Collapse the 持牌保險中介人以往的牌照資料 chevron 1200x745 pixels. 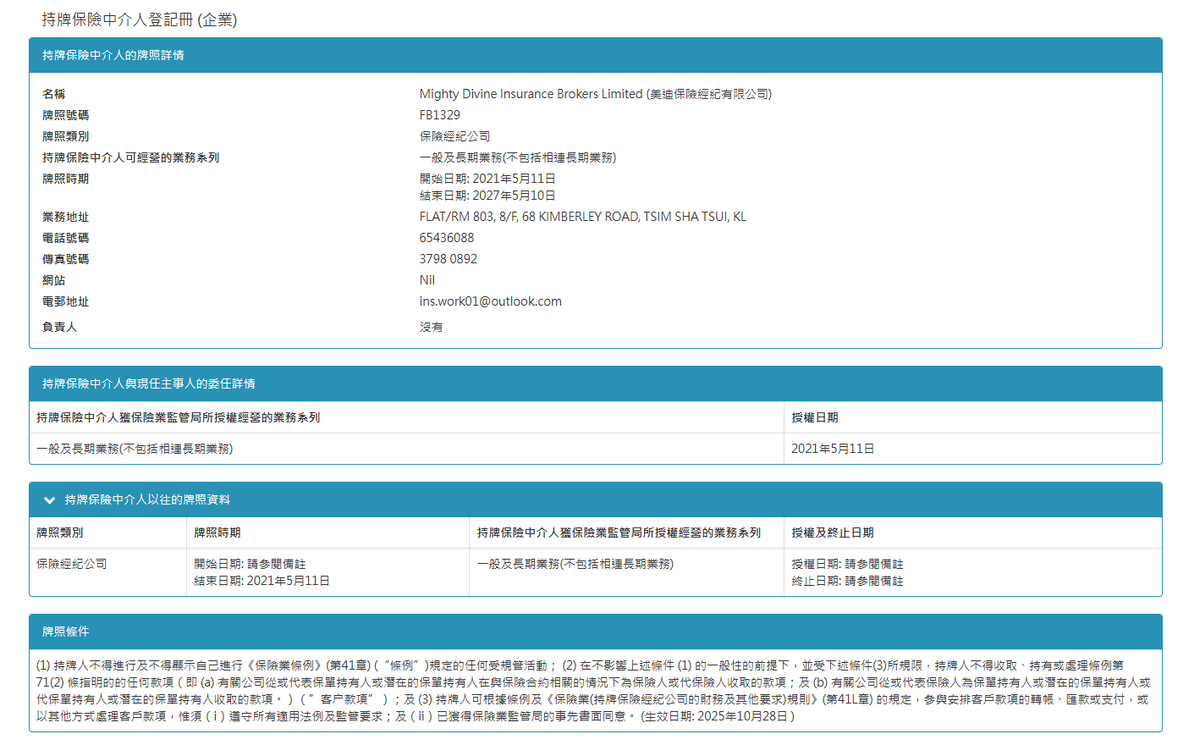(x=49, y=499)
